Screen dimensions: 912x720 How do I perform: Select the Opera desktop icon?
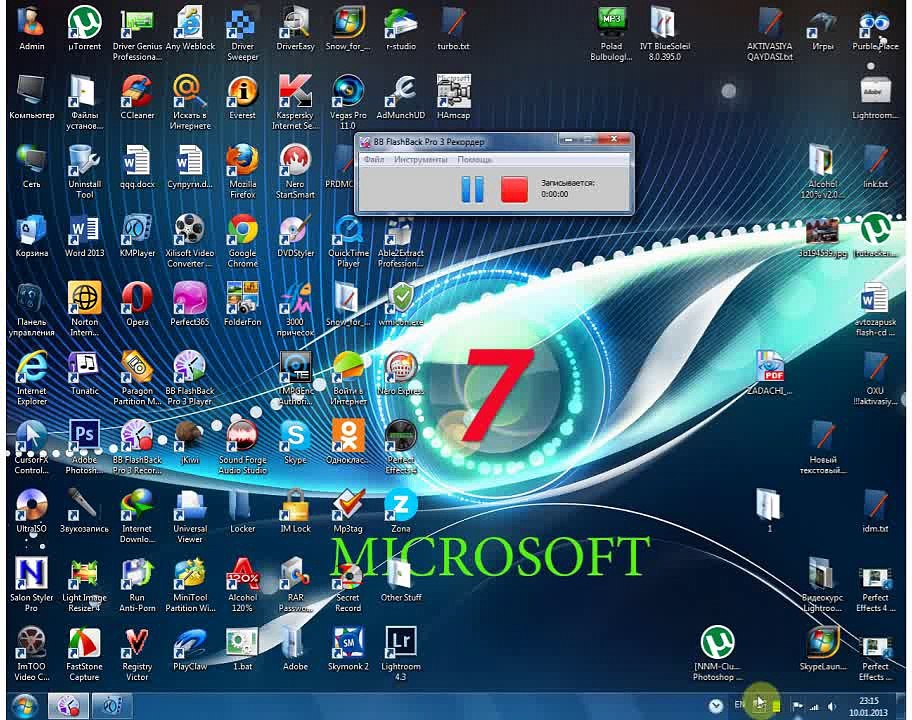(137, 304)
